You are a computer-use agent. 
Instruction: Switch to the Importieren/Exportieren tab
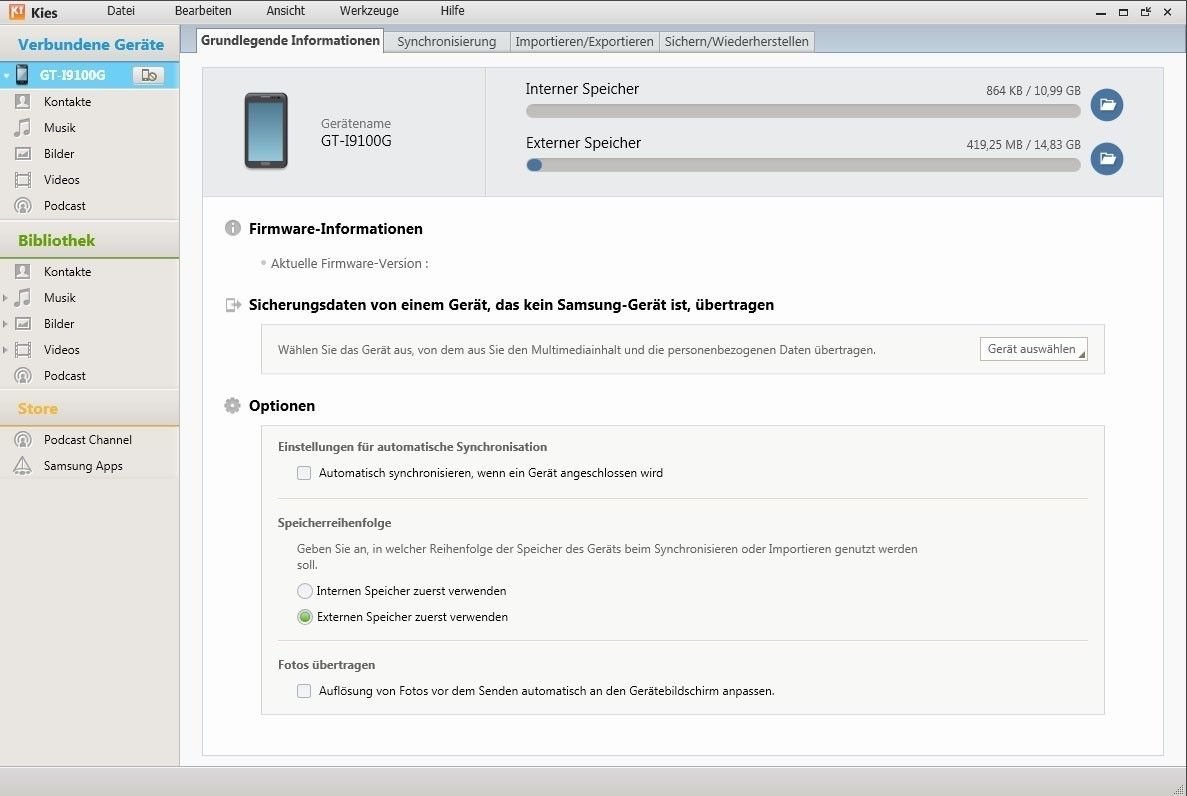pos(584,42)
